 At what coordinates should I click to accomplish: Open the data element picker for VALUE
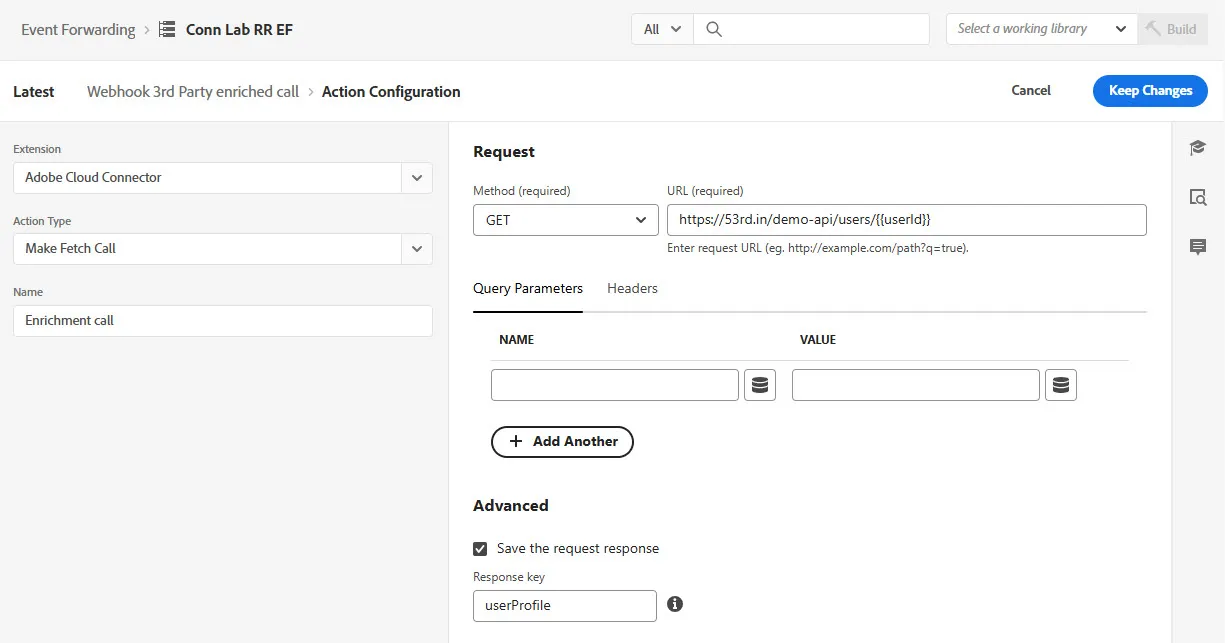1061,385
